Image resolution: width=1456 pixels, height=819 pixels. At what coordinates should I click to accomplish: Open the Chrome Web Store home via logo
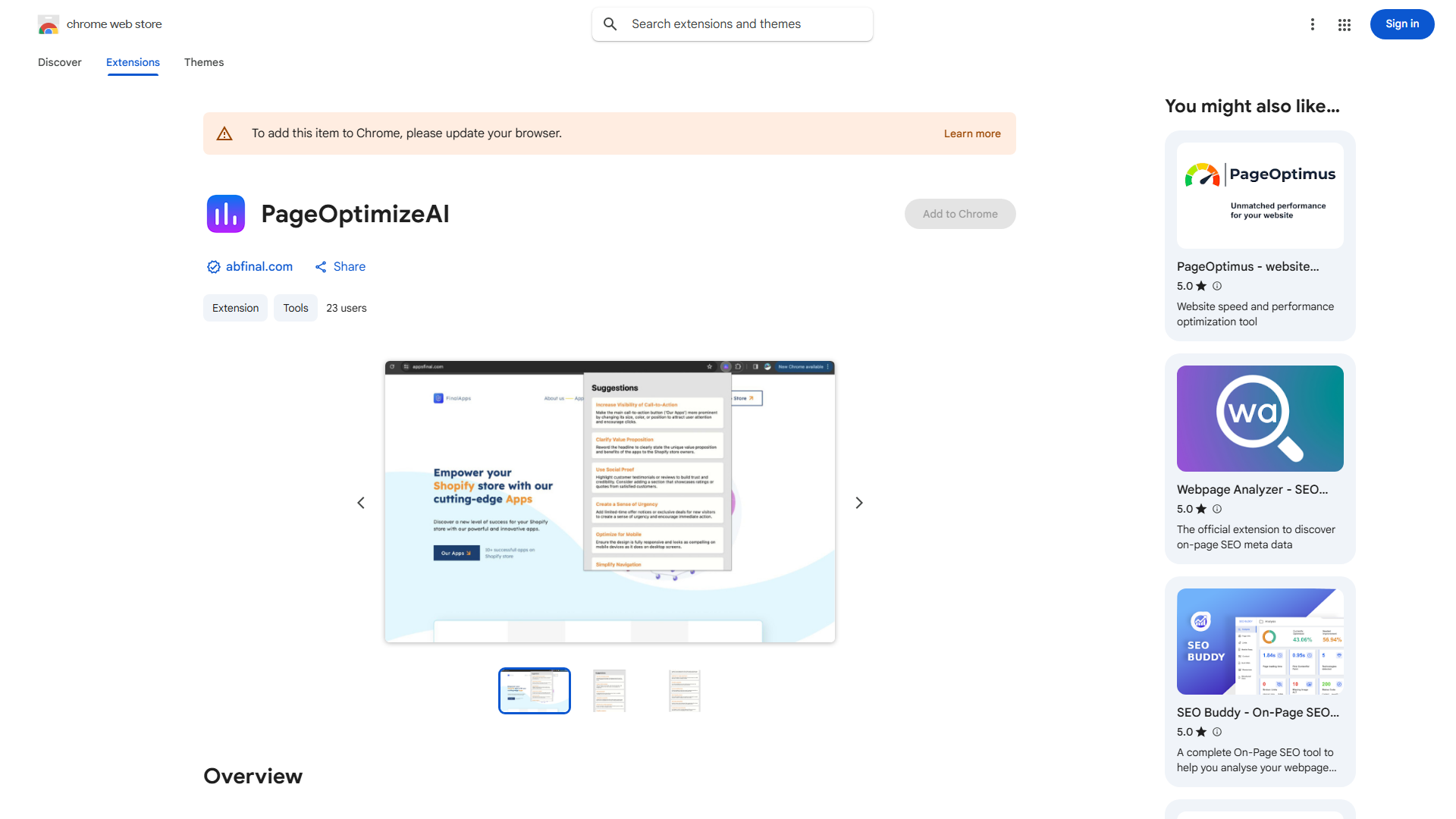point(49,24)
